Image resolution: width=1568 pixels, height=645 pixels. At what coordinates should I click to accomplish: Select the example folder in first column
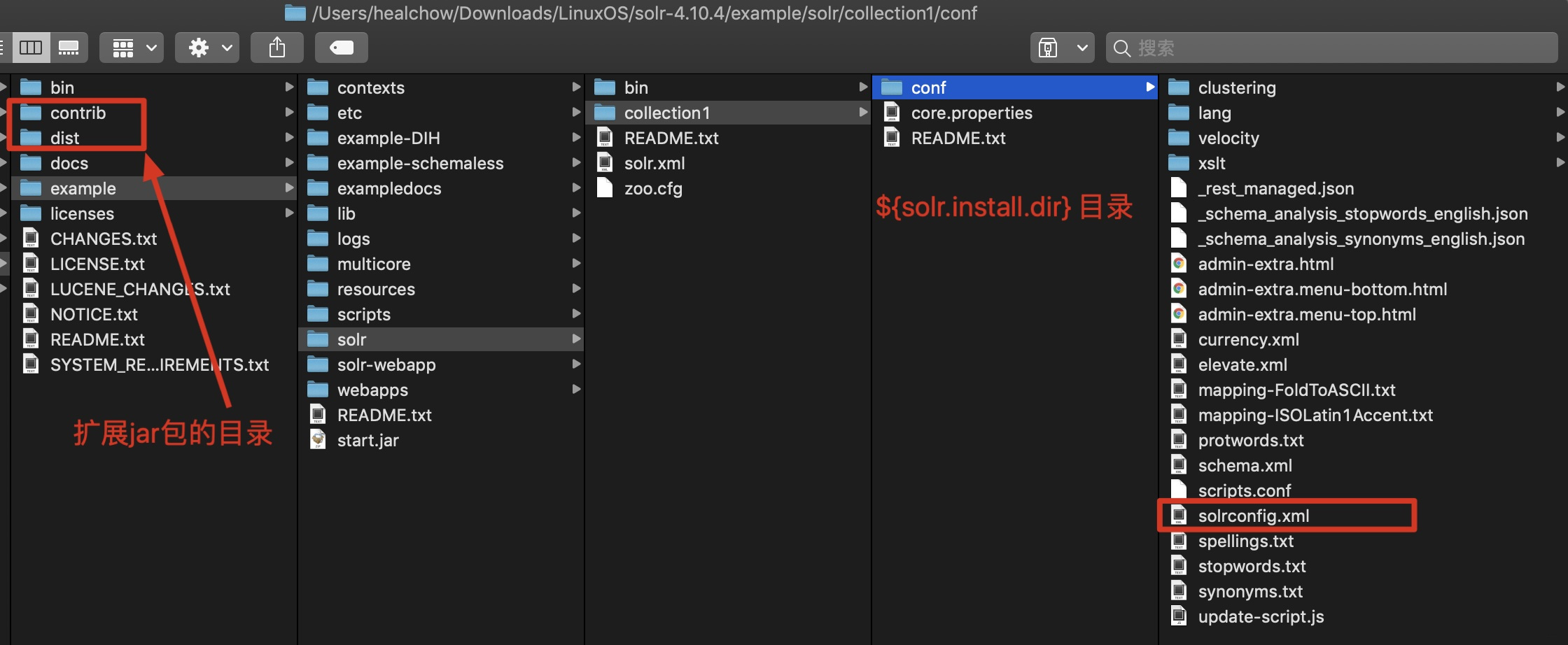[154, 188]
